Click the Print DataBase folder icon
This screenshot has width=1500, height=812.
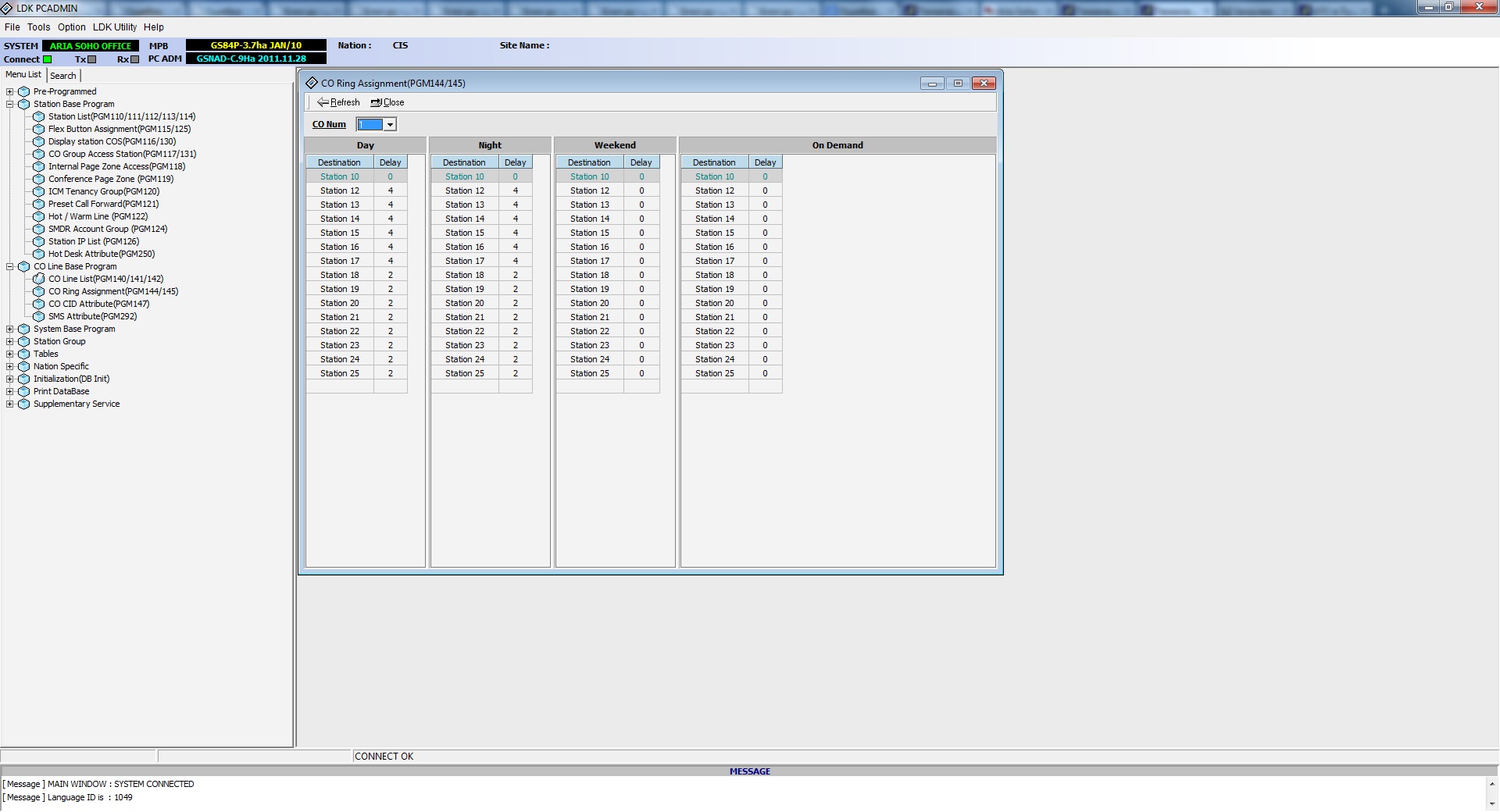click(x=23, y=391)
